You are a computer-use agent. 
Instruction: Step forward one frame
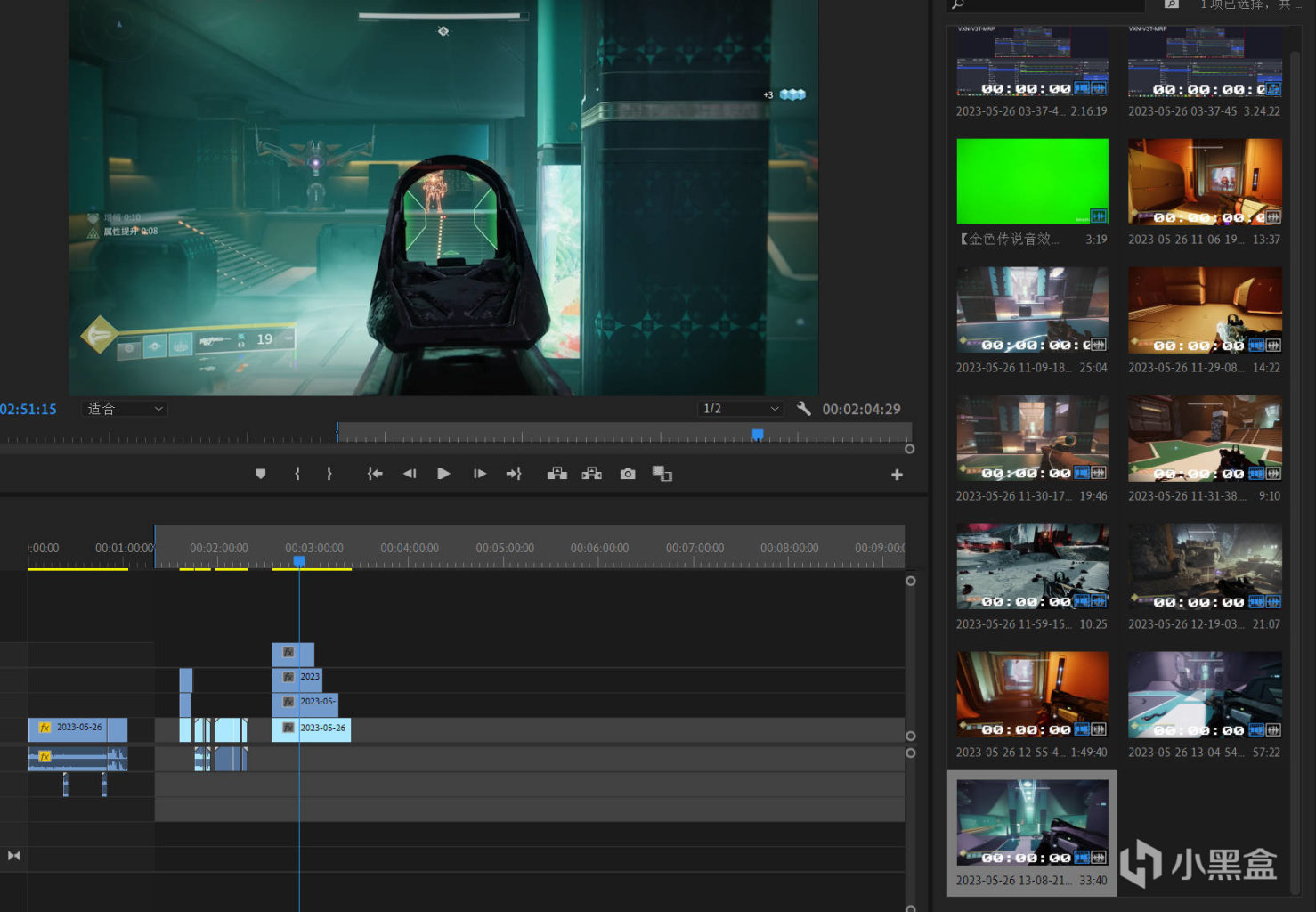coord(479,474)
